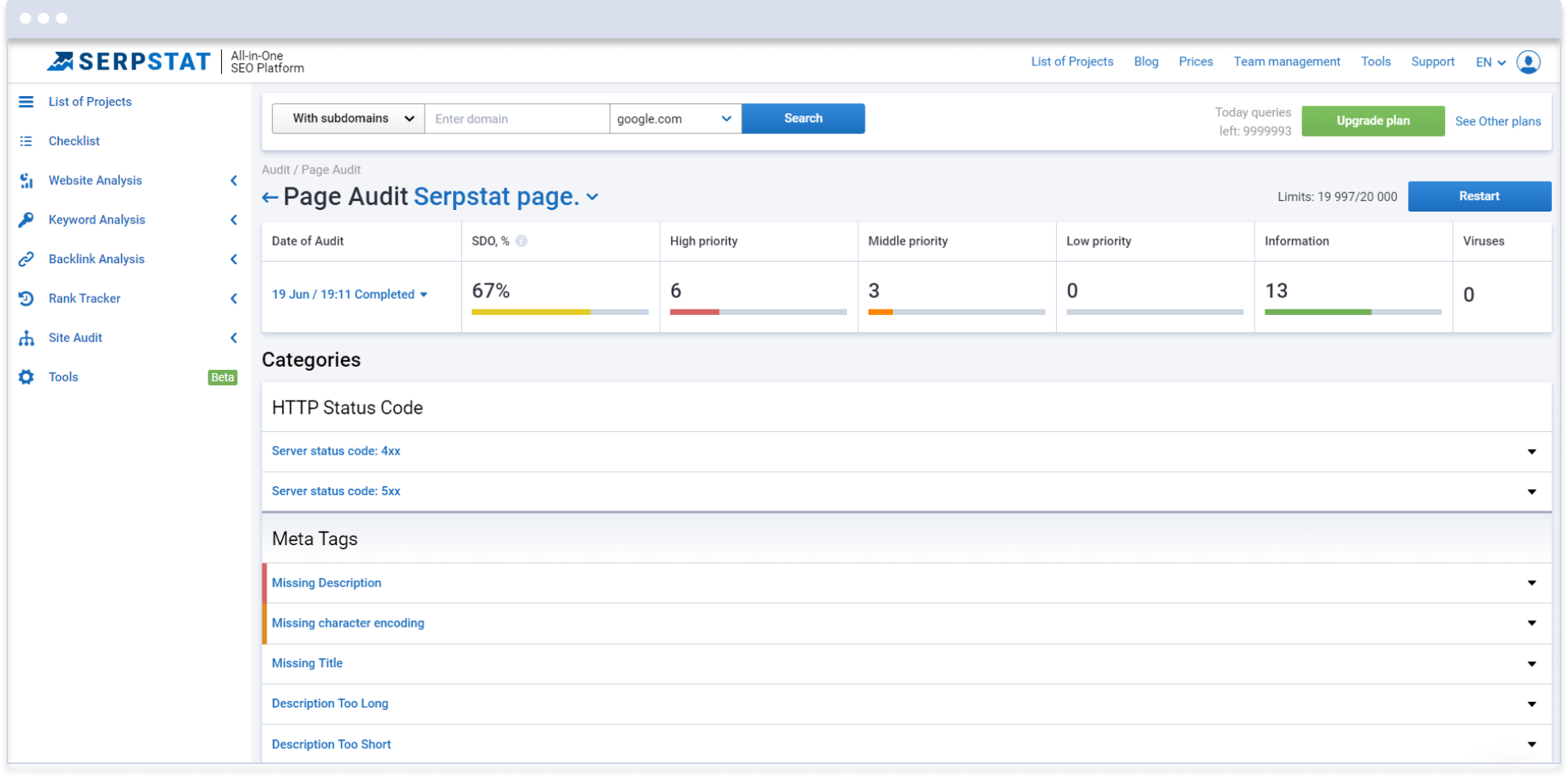This screenshot has width=1568, height=777.
Task: Expand the Missing Title row arrow
Action: [x=1532, y=664]
